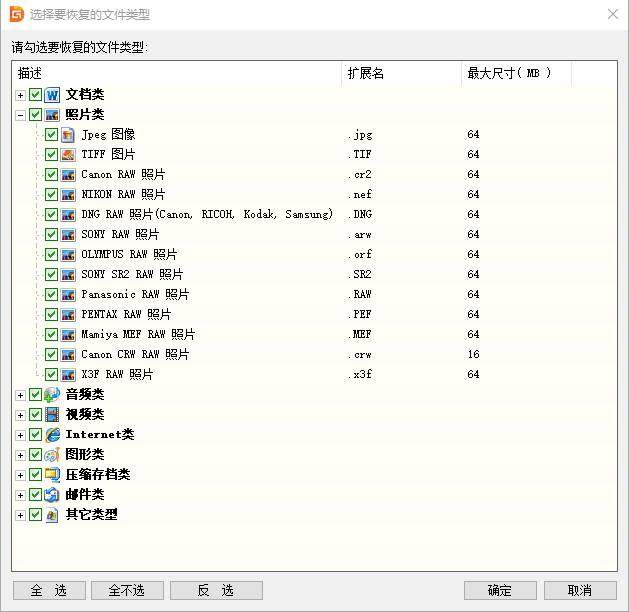Click the Jpeg 图像 file type icon
Screen dimensions: 629x612
tap(68, 134)
